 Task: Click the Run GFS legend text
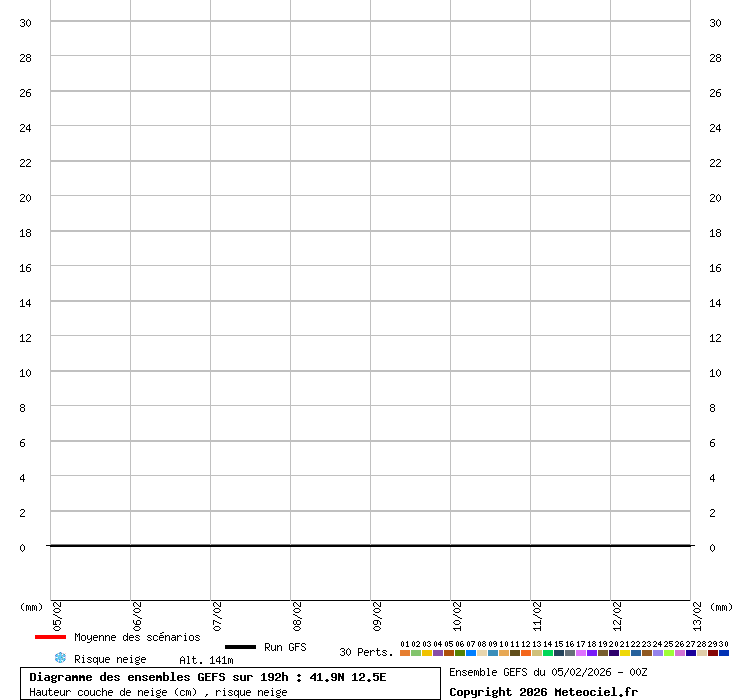pyautogui.click(x=285, y=647)
